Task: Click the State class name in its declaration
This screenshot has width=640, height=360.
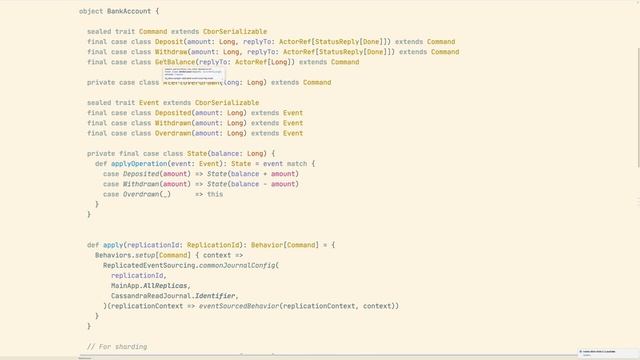Action: (x=197, y=153)
